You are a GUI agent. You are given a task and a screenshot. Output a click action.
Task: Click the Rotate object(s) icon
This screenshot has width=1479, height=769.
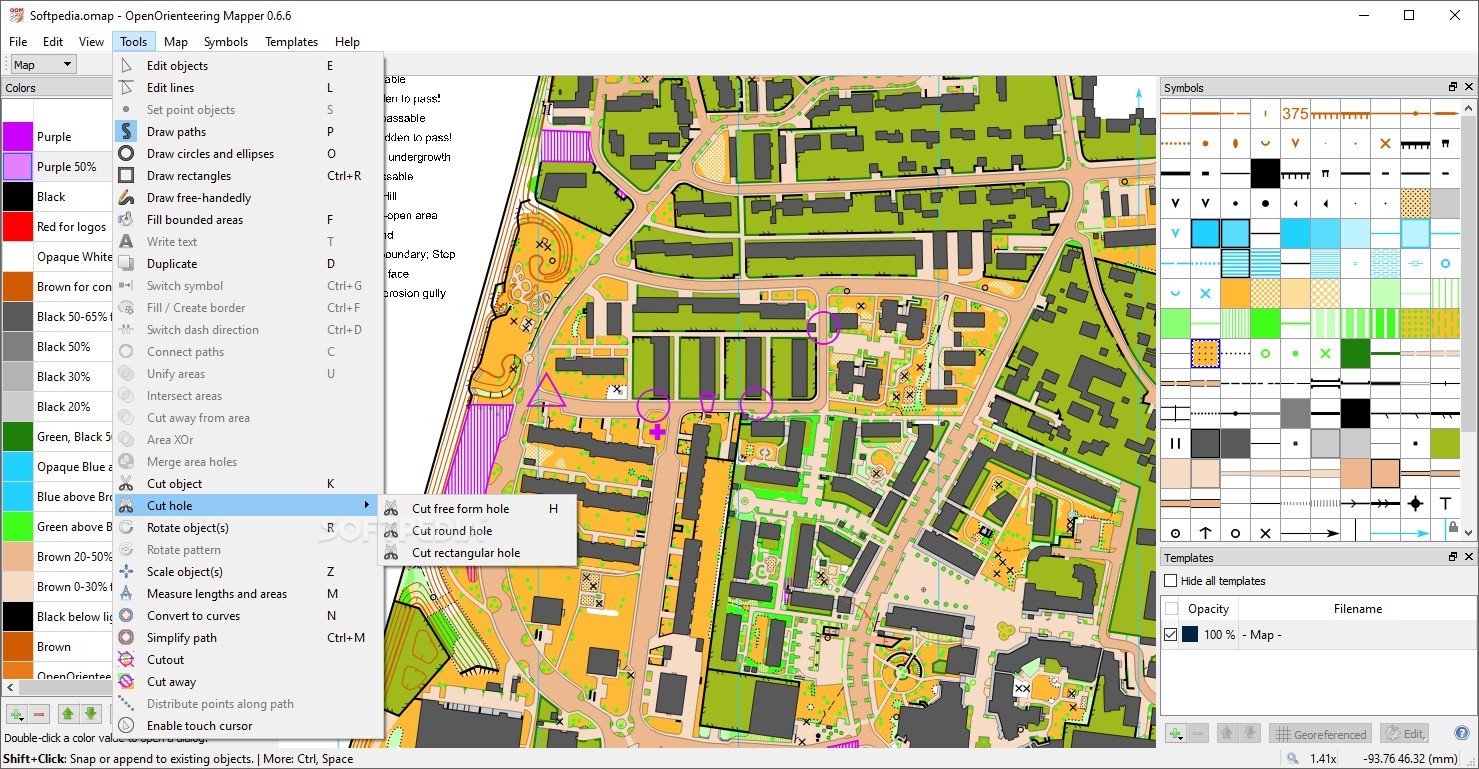(126, 528)
